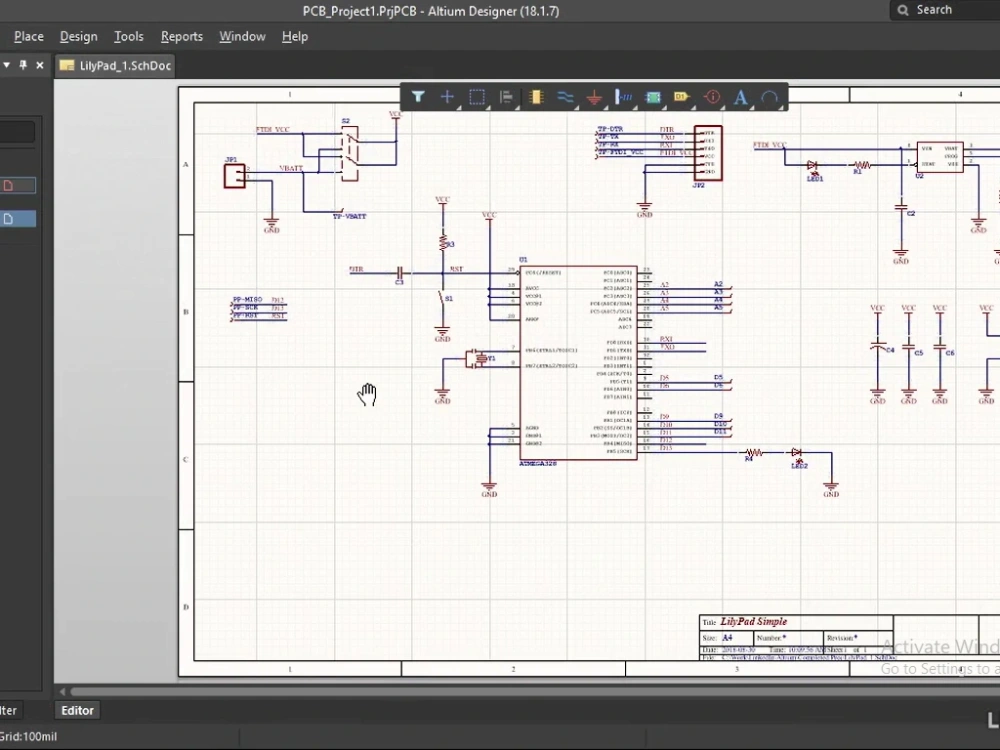Select the Place Text String tool
Screen dimensions: 1000x750
(741, 97)
